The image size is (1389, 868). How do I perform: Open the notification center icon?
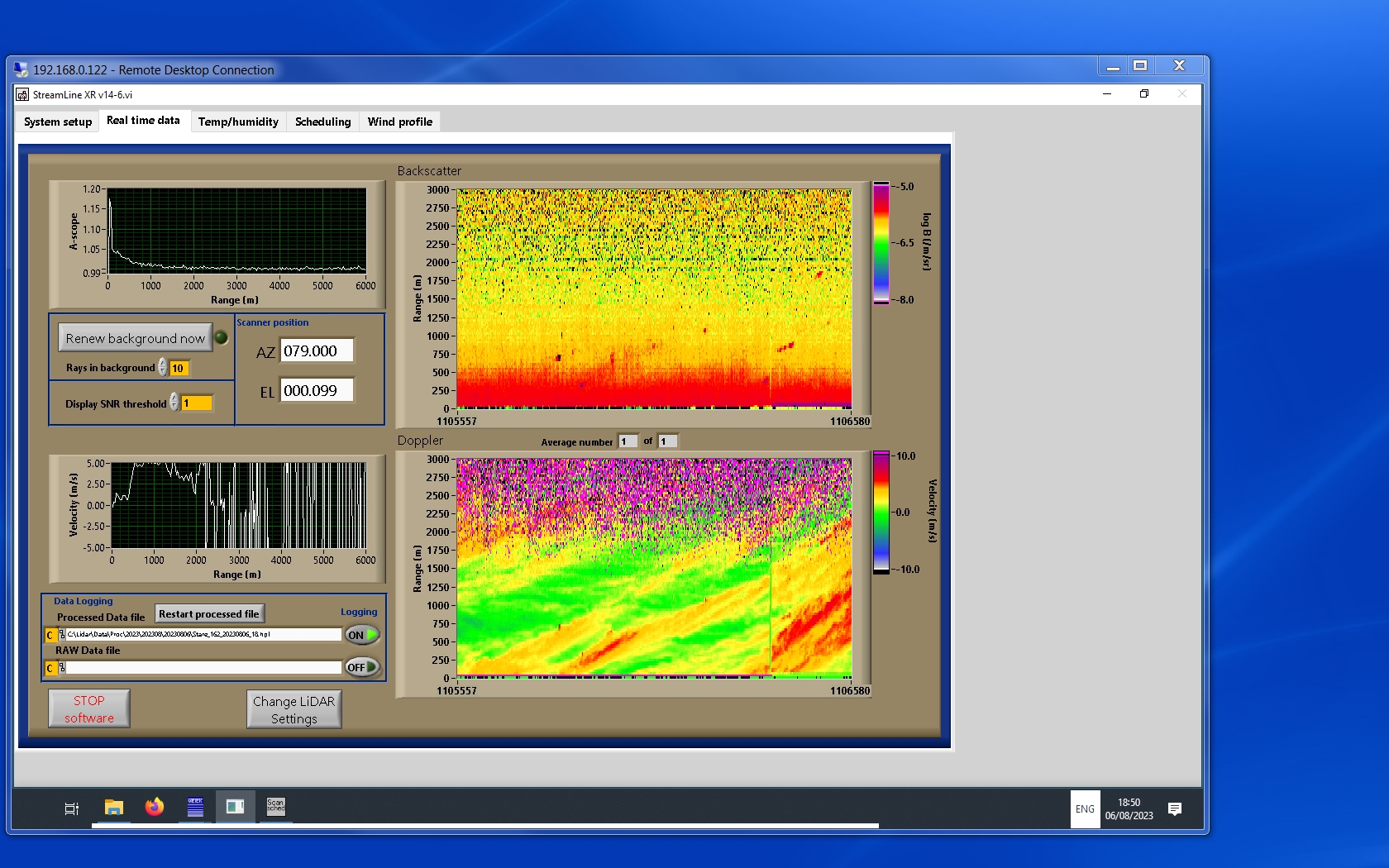pyautogui.click(x=1174, y=808)
